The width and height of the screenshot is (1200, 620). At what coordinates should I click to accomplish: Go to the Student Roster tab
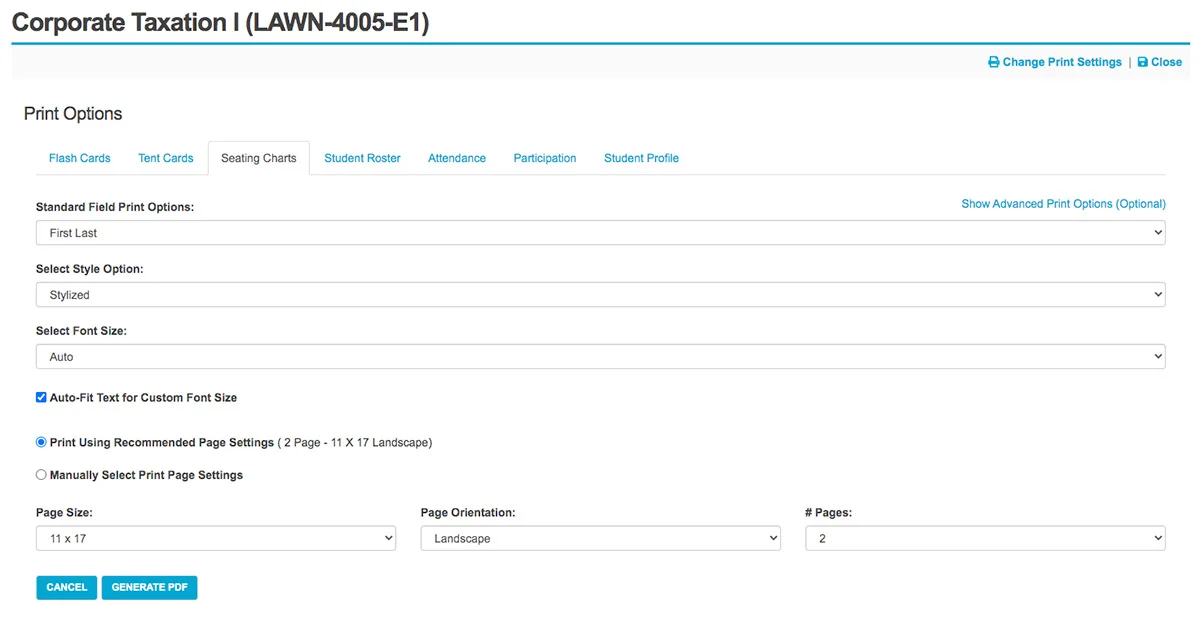coord(362,158)
